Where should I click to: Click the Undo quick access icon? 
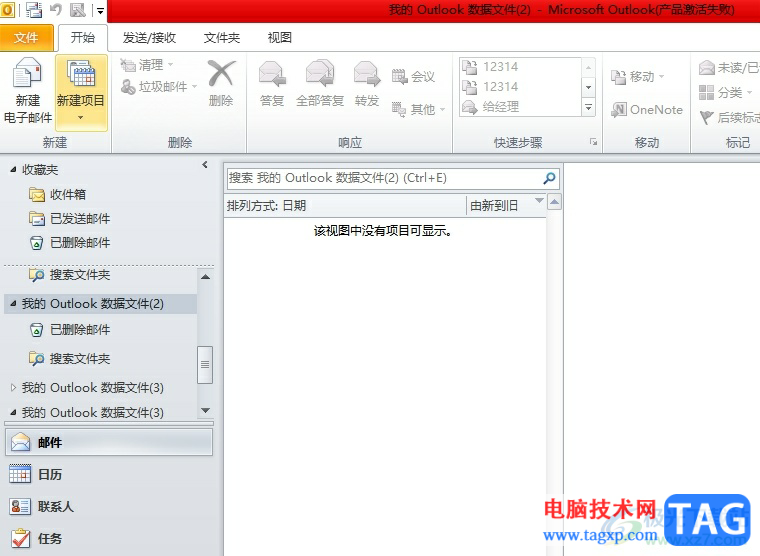pyautogui.click(x=56, y=10)
